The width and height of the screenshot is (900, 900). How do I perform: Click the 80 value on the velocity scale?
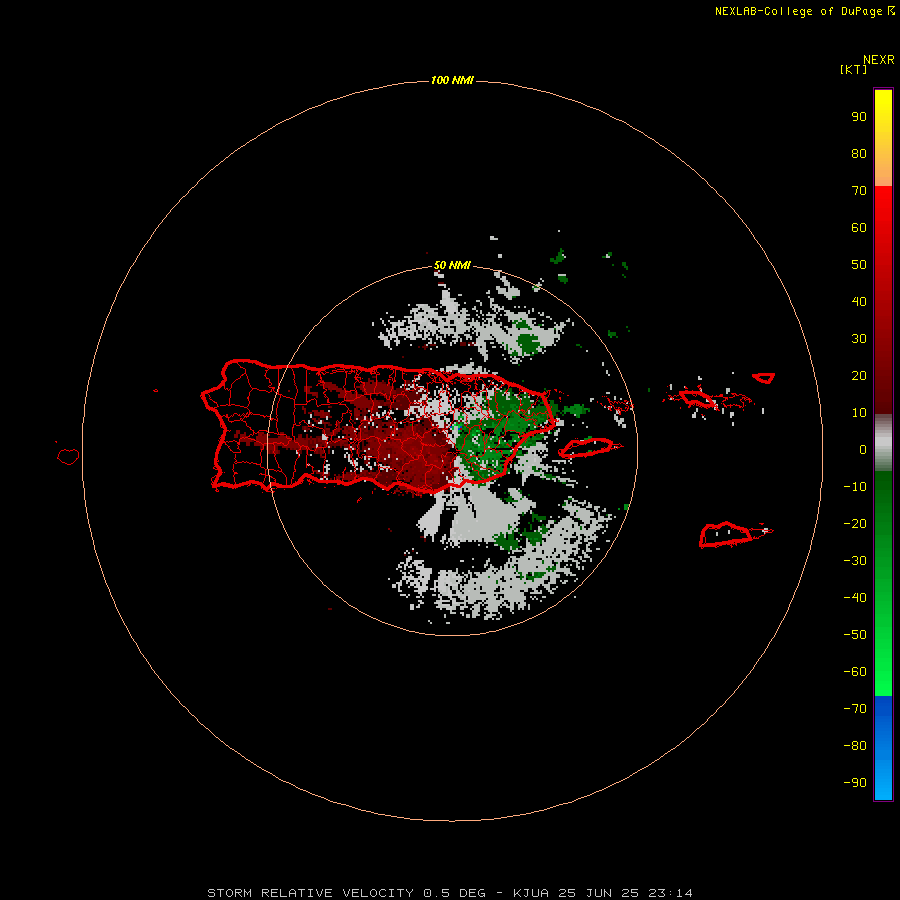(x=859, y=154)
